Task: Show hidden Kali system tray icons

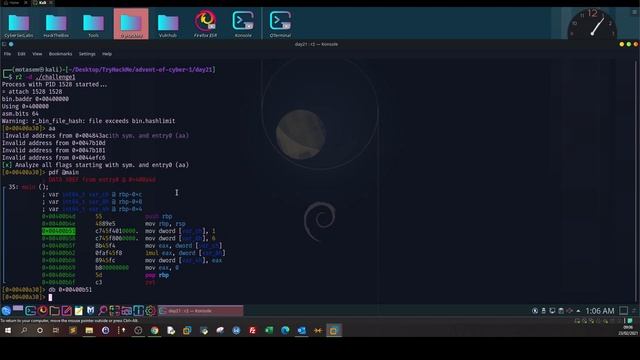Action: [578, 311]
